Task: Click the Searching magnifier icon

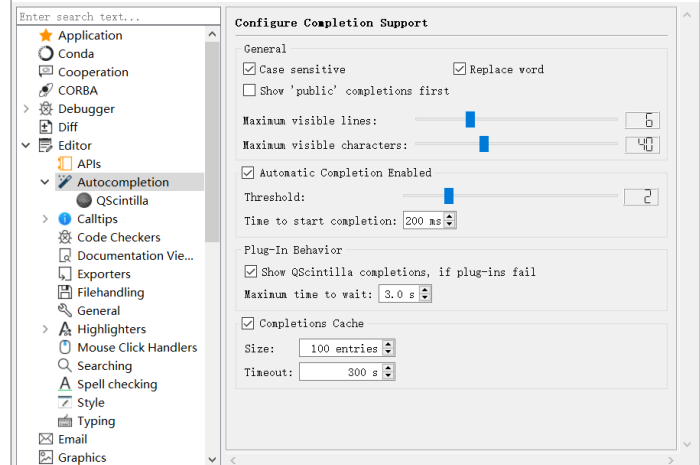Action: coord(65,365)
